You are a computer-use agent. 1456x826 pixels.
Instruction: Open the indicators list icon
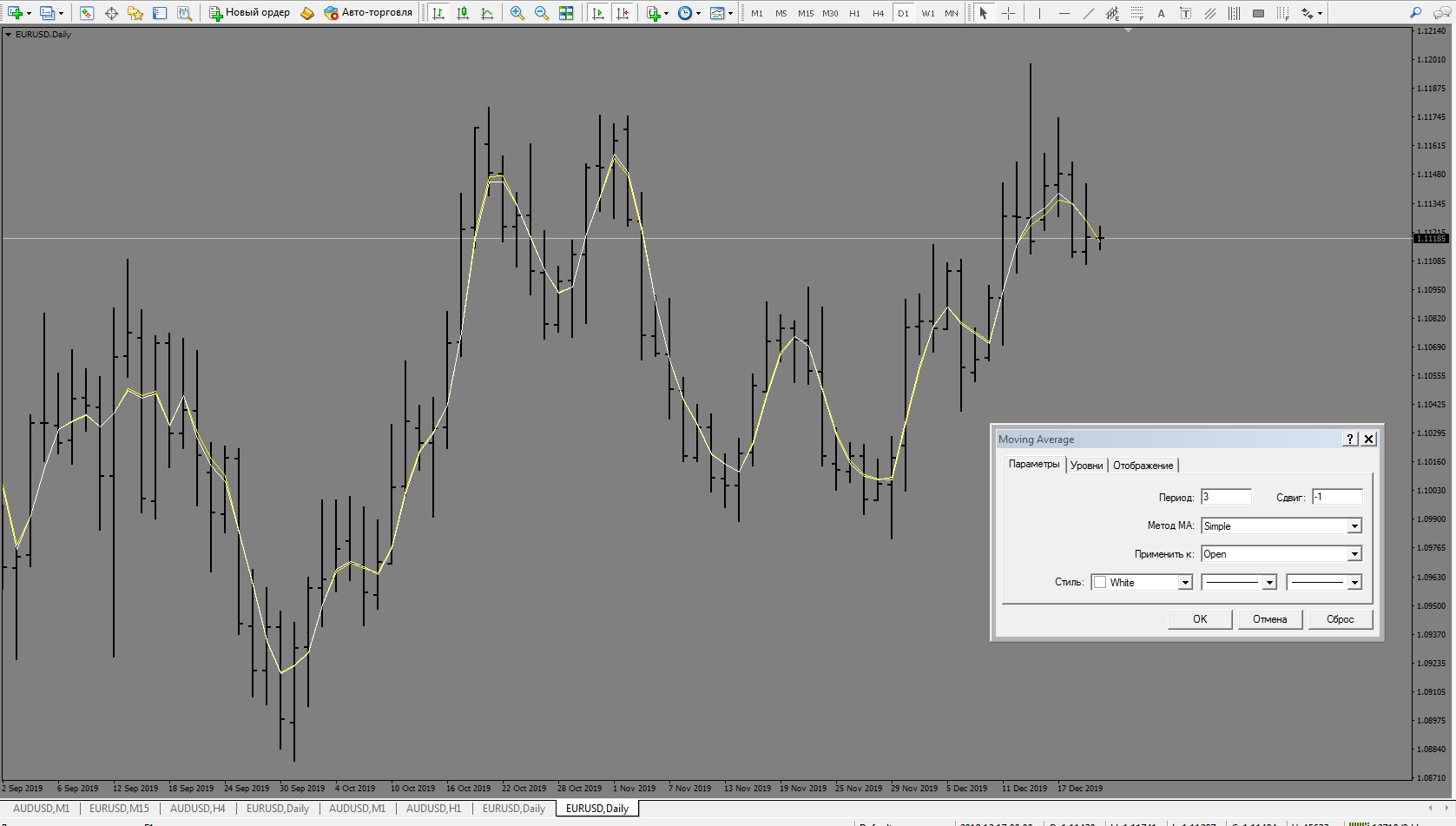pos(653,13)
